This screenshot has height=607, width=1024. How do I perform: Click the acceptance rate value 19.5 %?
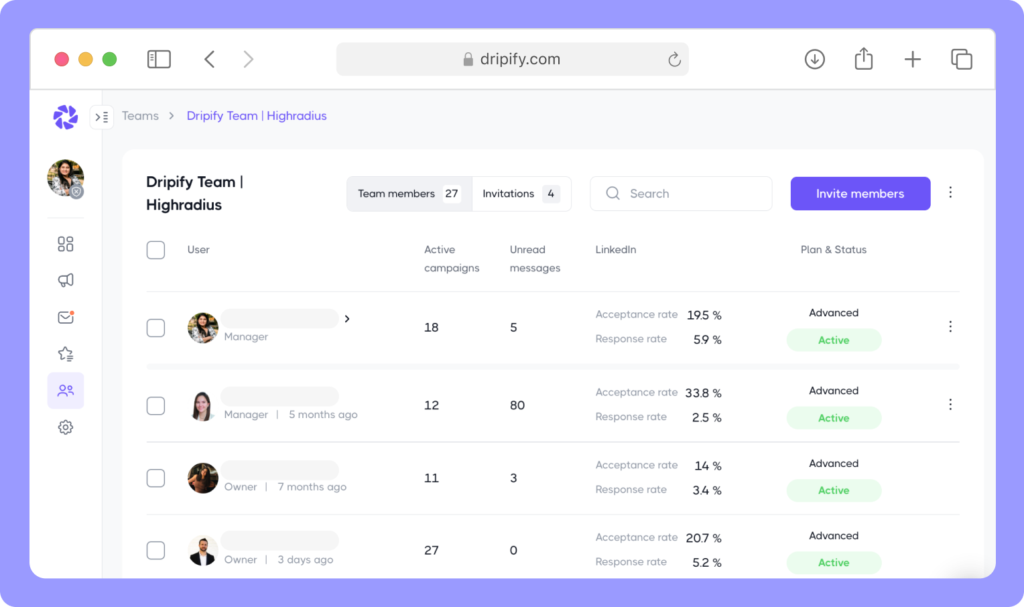[704, 316]
